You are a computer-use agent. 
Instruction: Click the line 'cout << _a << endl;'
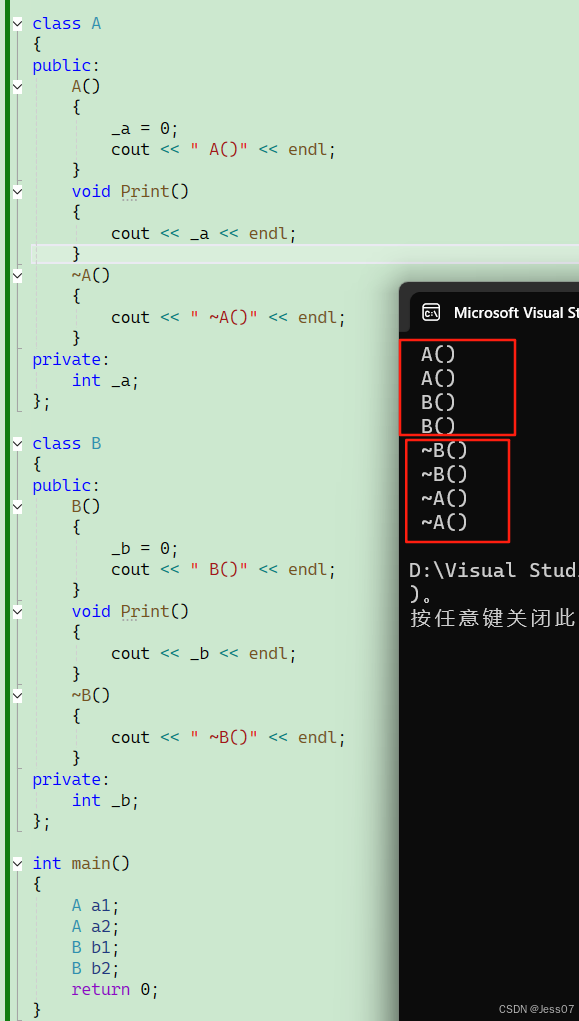point(204,234)
